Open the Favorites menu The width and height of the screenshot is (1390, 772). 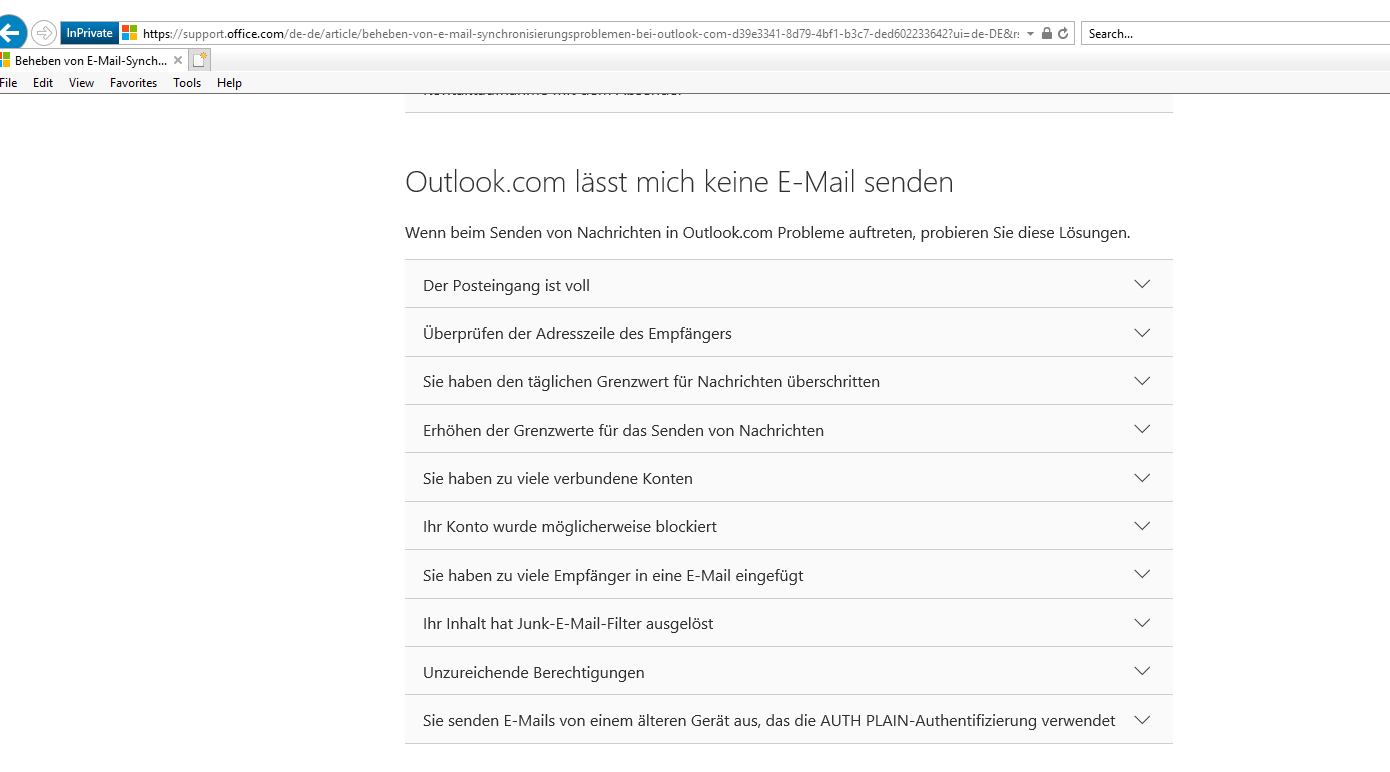[x=133, y=83]
